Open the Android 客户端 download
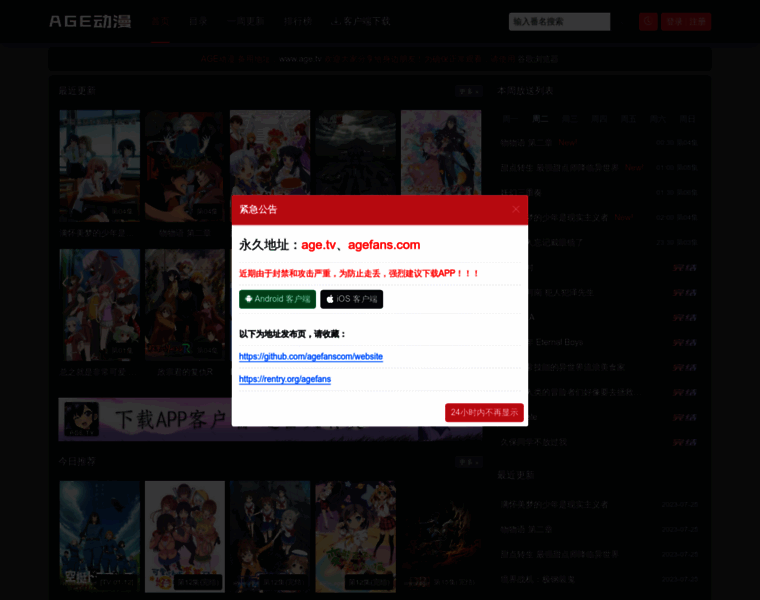The width and height of the screenshot is (760, 600). (x=277, y=299)
